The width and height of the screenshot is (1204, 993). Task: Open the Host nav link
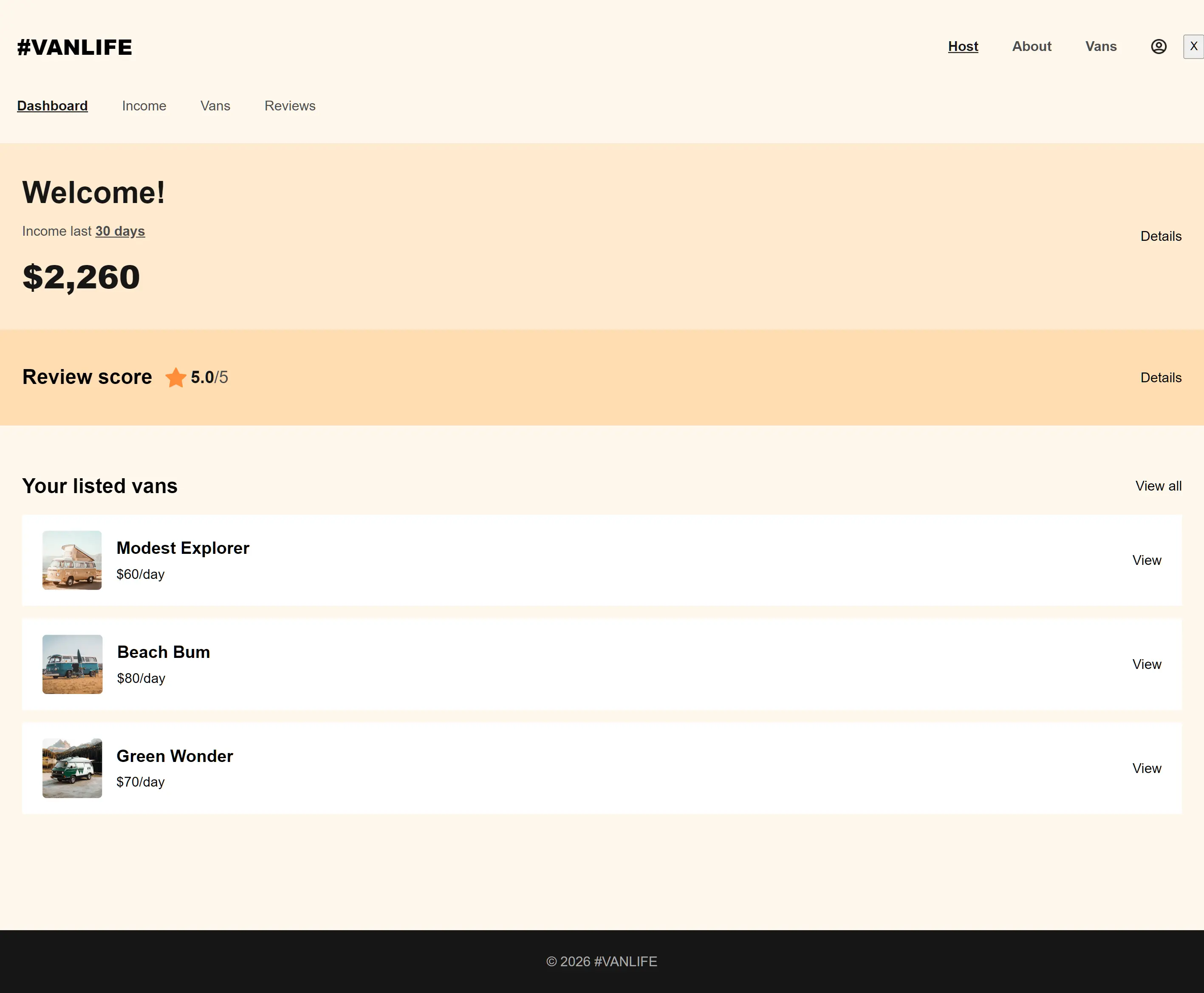963,46
